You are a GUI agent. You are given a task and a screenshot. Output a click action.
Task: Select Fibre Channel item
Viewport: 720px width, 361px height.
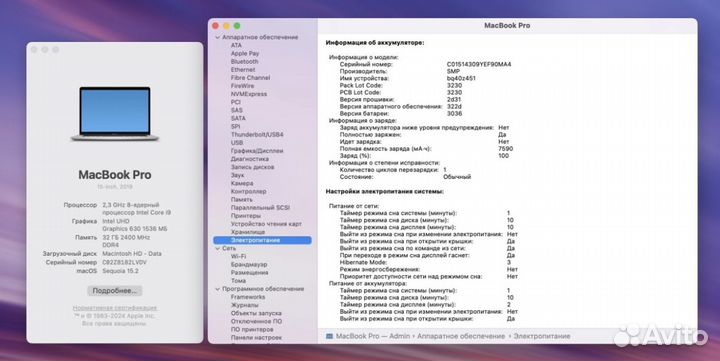point(250,78)
